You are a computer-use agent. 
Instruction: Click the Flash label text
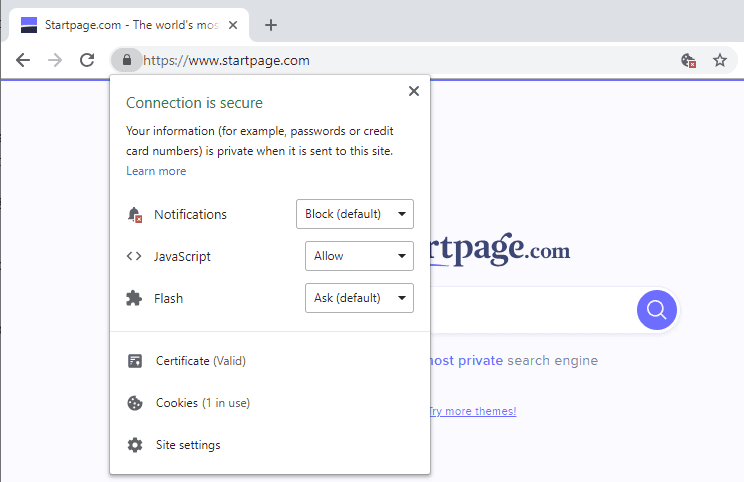pyautogui.click(x=168, y=298)
